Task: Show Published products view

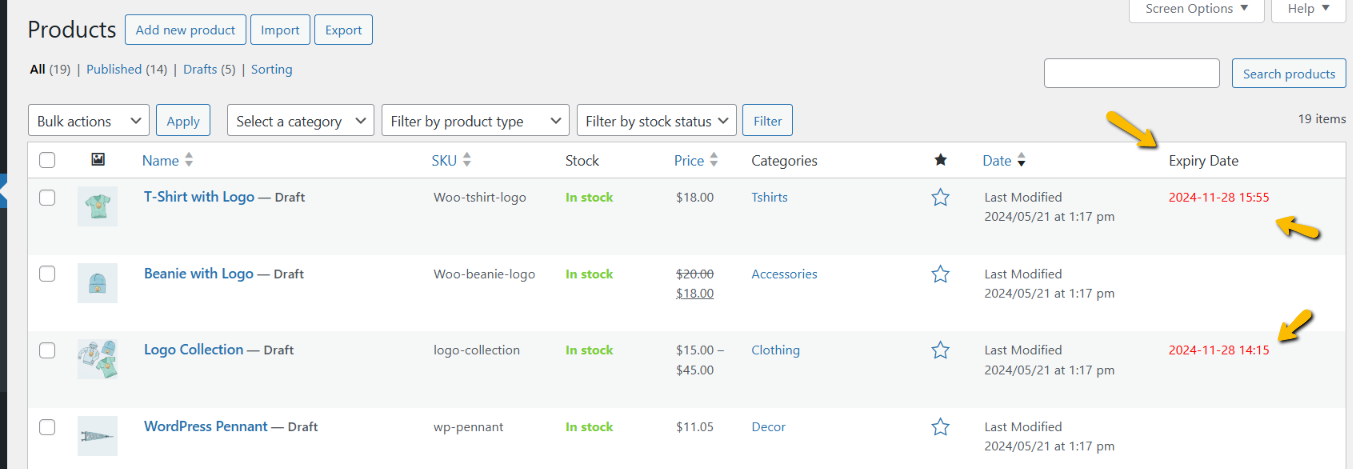Action: tap(114, 69)
